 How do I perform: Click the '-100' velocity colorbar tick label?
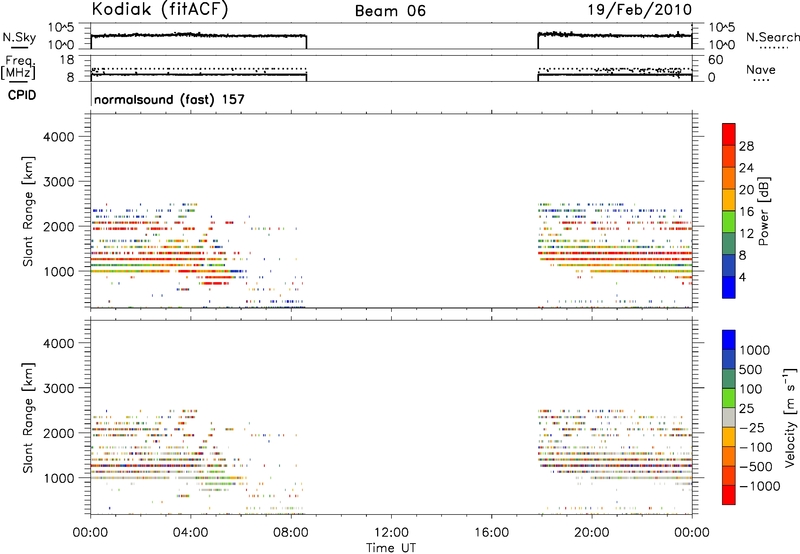[x=756, y=447]
